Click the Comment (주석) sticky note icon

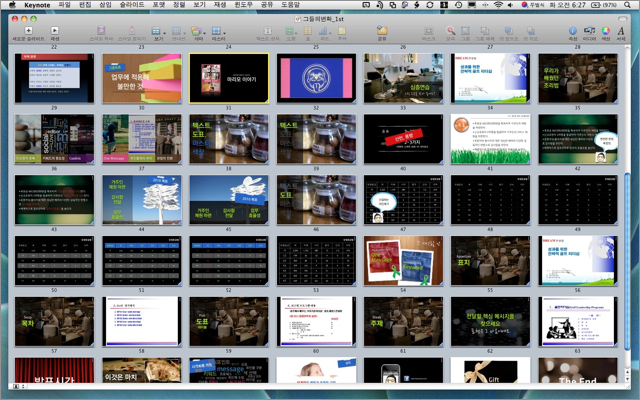click(342, 31)
